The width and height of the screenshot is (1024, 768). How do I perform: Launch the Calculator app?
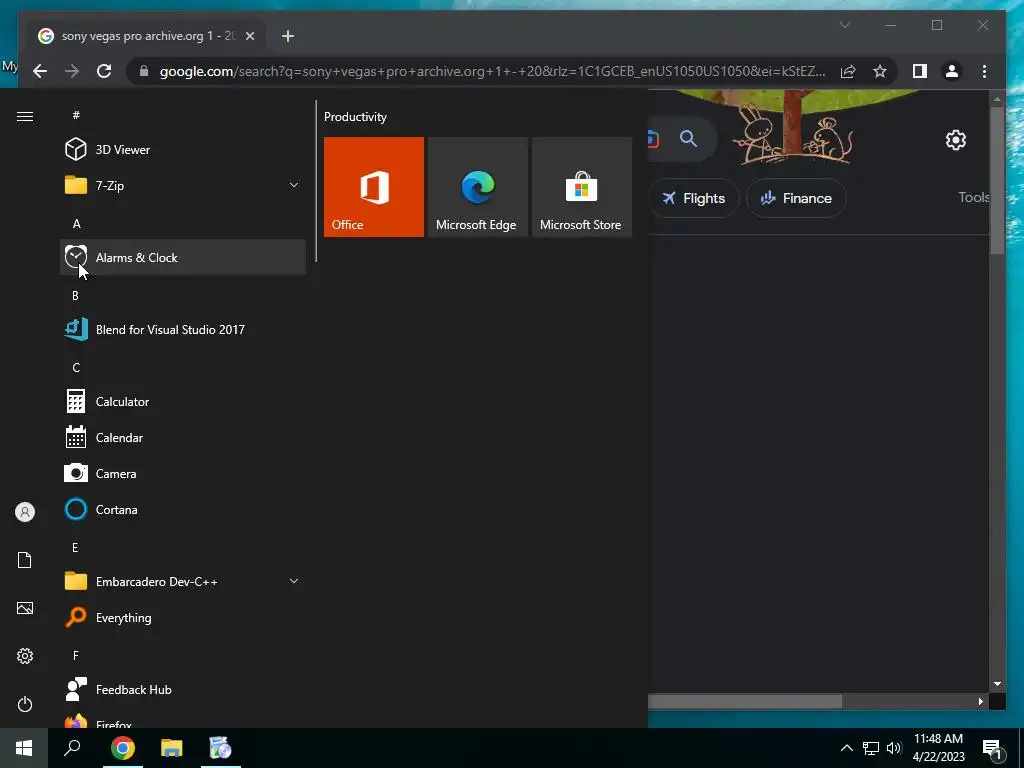point(183,402)
